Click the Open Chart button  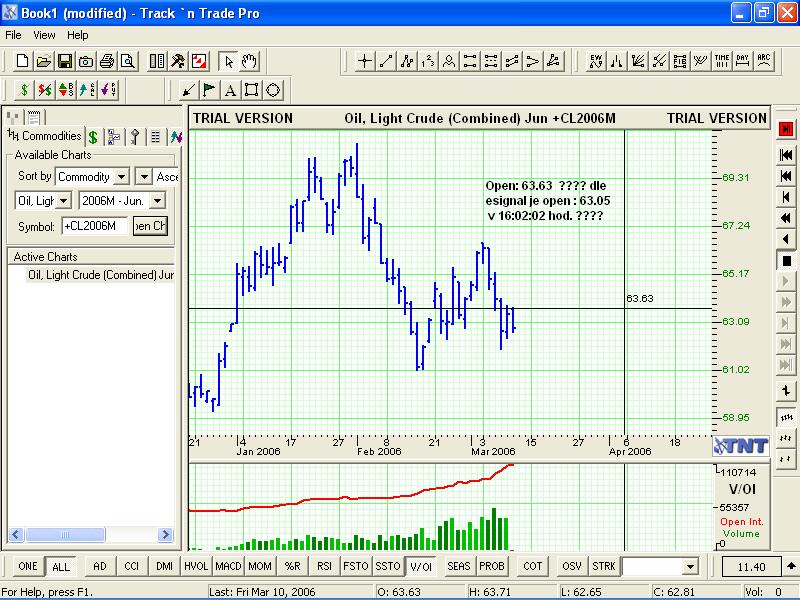[150, 226]
